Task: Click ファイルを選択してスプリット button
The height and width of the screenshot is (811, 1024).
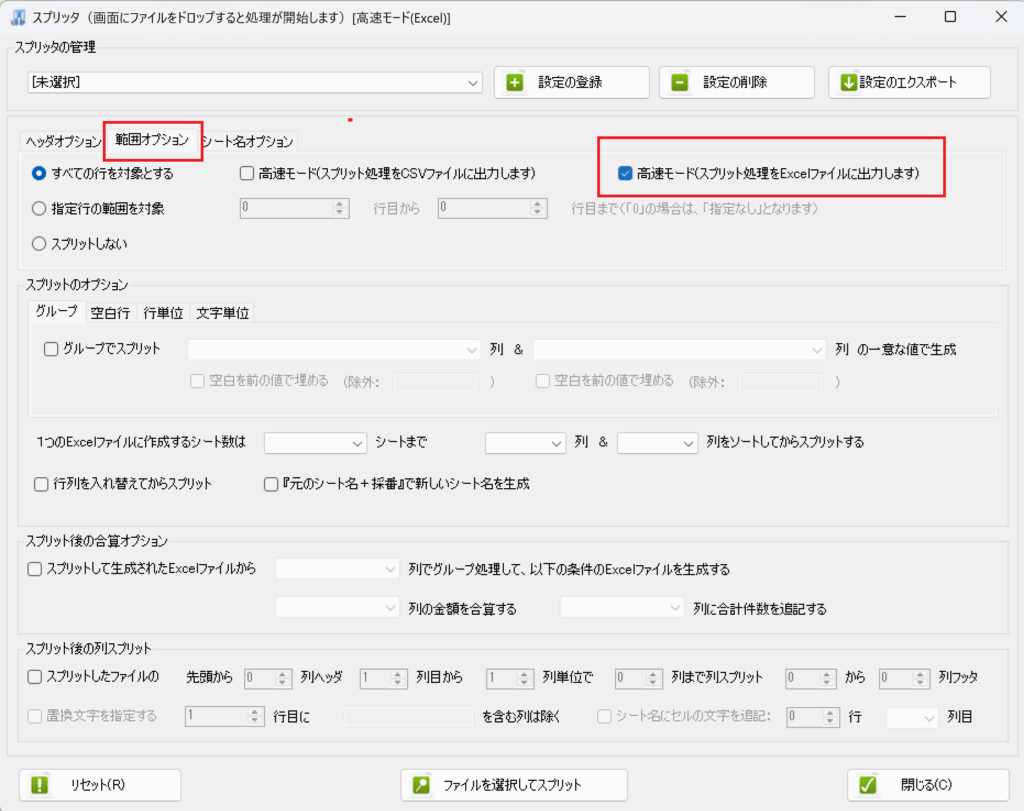Action: [514, 785]
